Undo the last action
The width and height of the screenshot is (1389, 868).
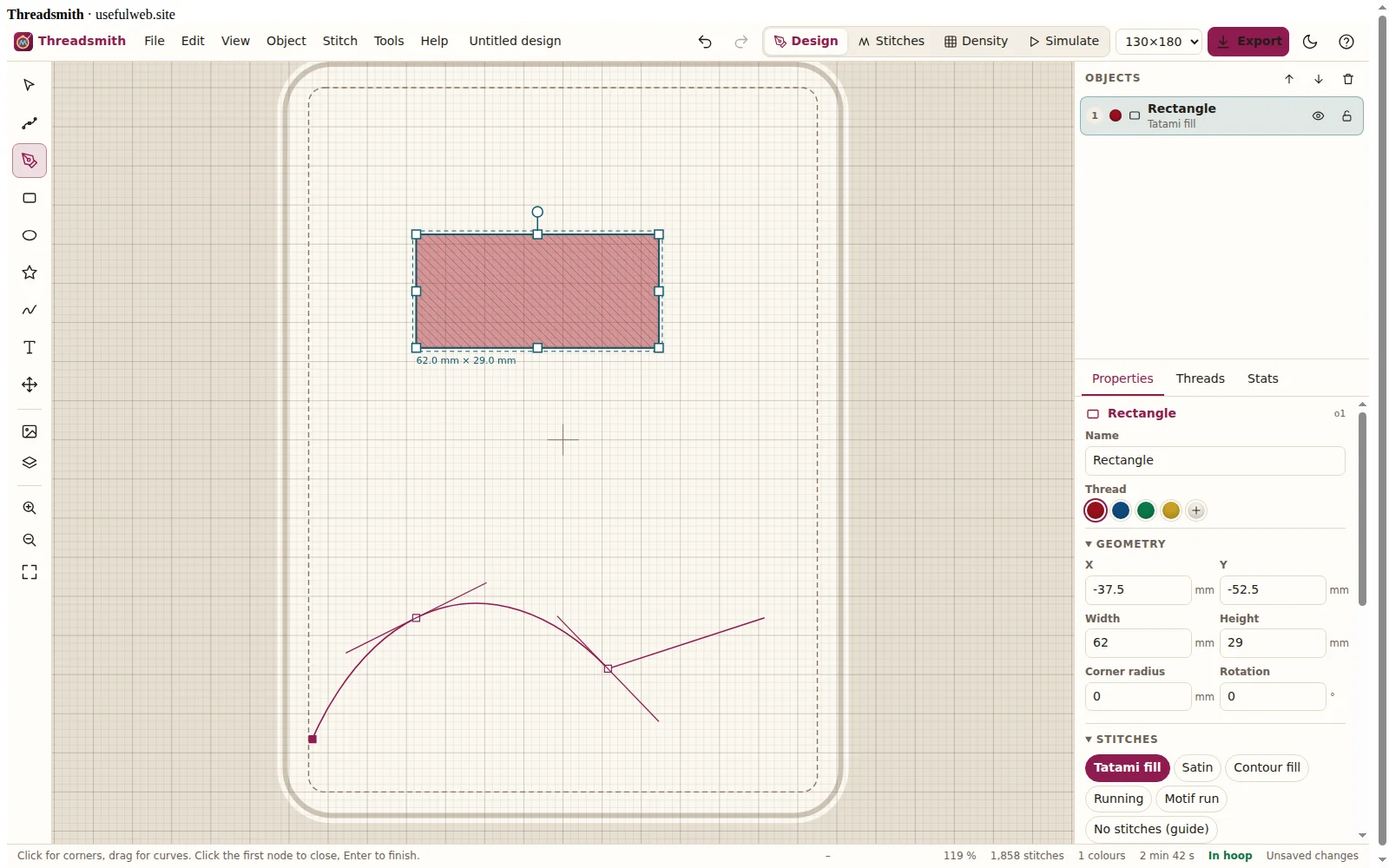pos(705,42)
